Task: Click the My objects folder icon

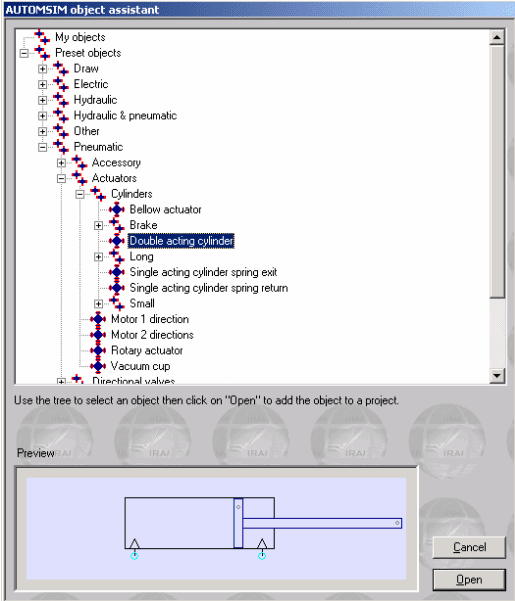Action: tap(42, 37)
